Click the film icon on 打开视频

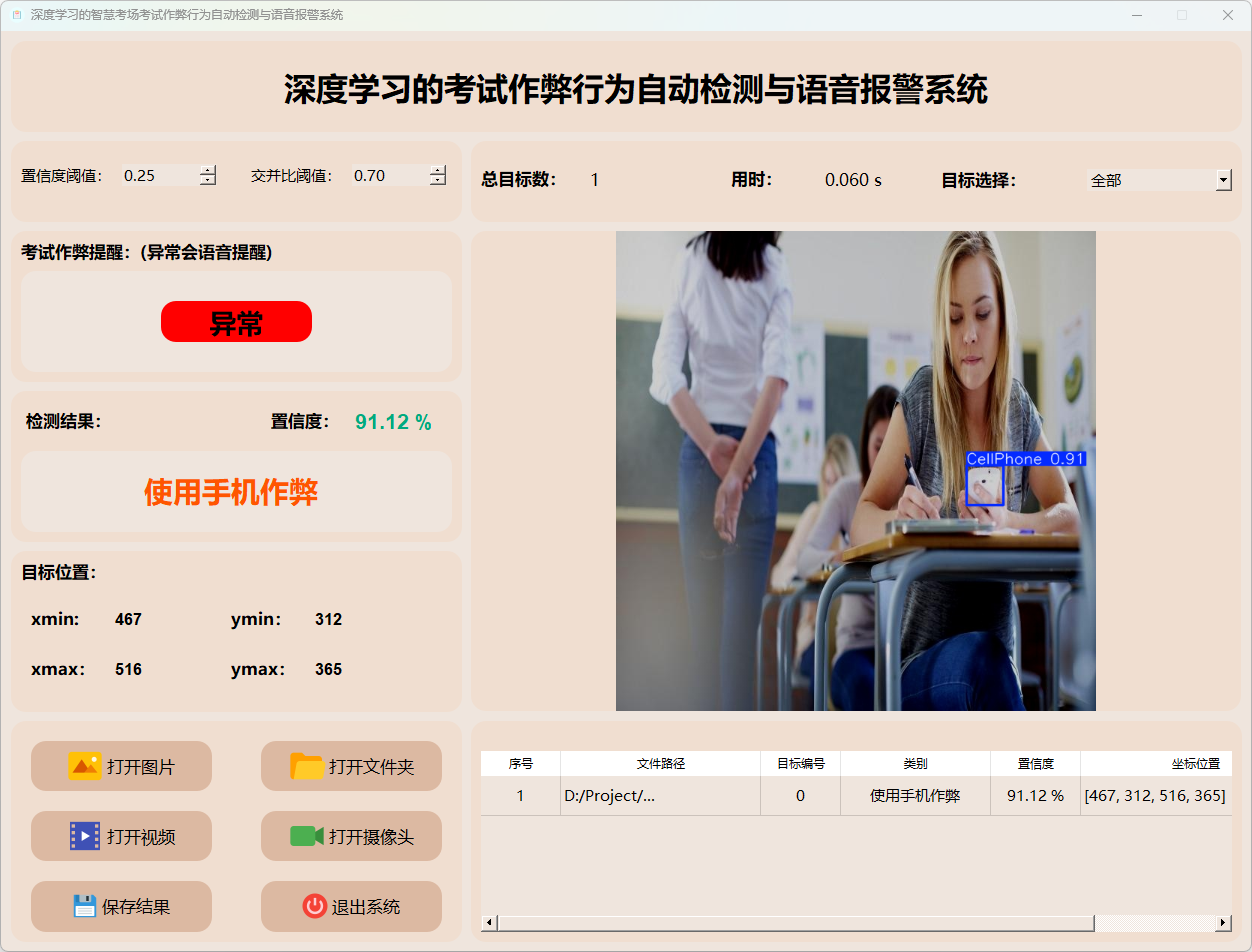click(85, 836)
